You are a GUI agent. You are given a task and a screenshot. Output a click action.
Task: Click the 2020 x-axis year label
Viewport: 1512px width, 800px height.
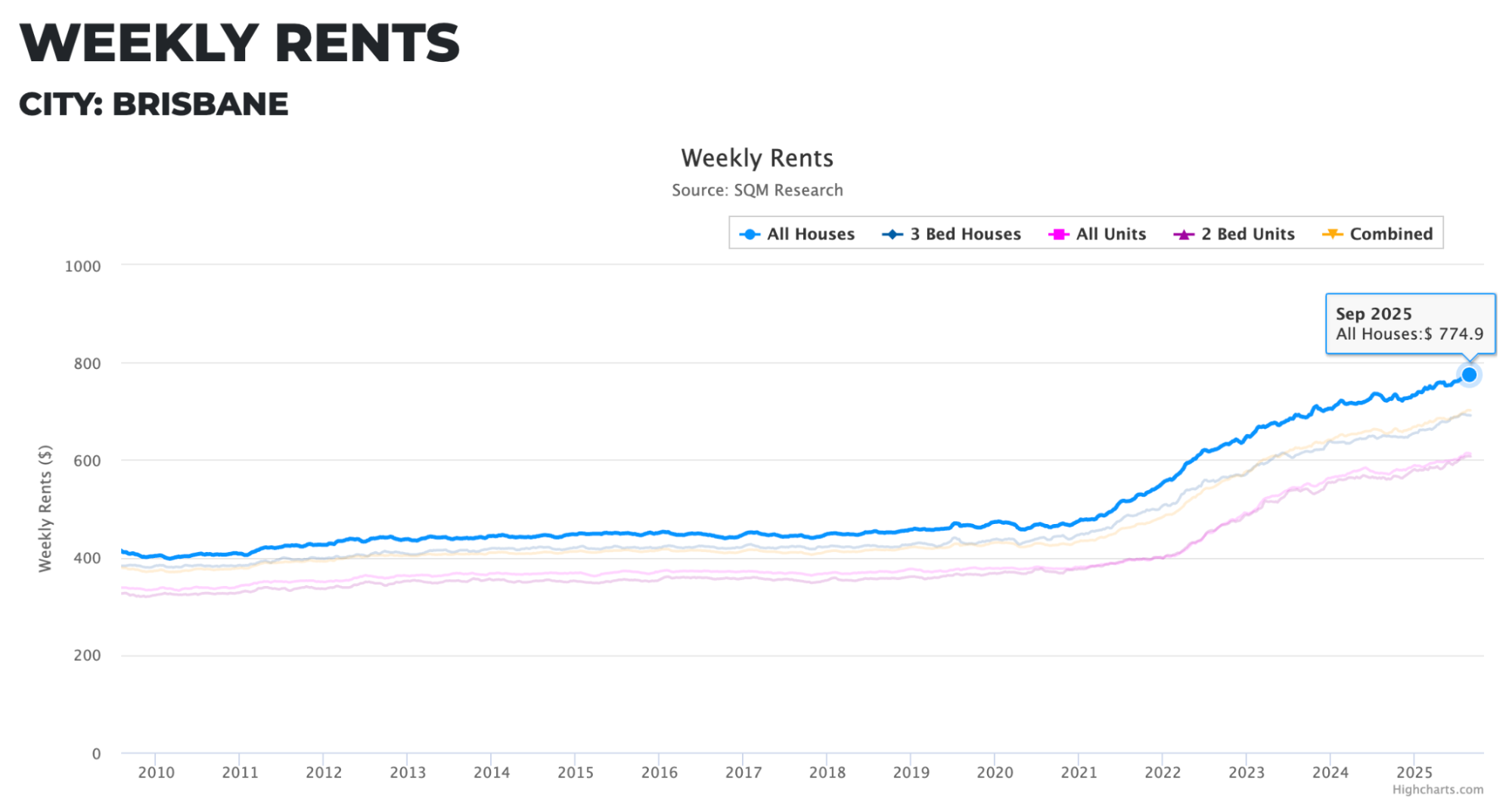[x=995, y=773]
